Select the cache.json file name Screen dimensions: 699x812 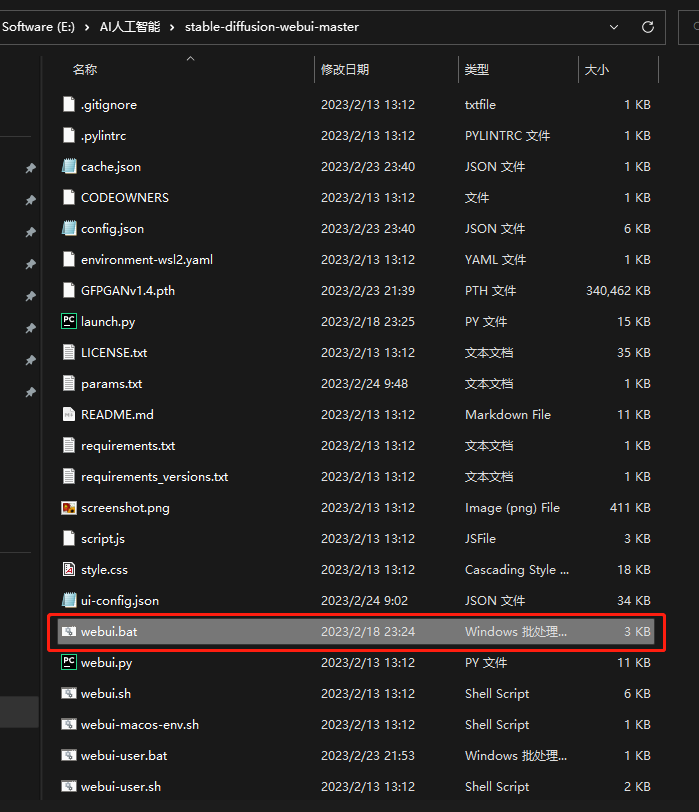click(111, 167)
